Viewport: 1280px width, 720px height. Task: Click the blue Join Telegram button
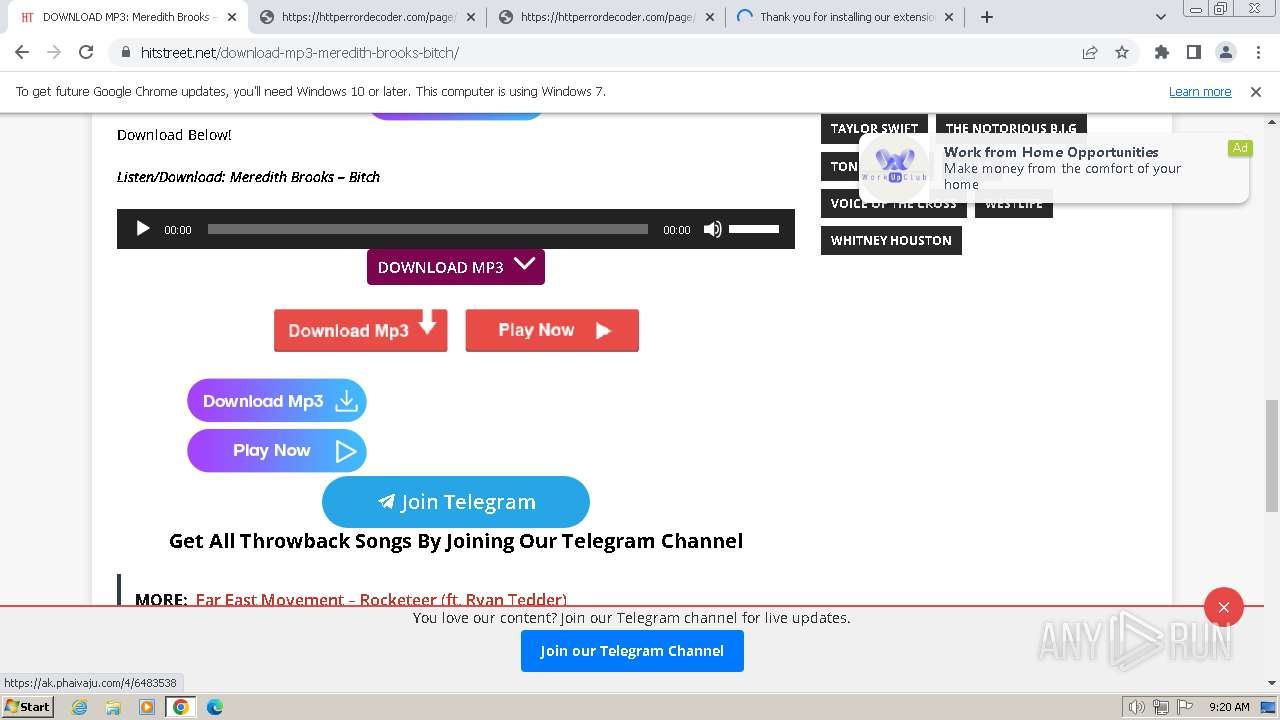[x=456, y=502]
